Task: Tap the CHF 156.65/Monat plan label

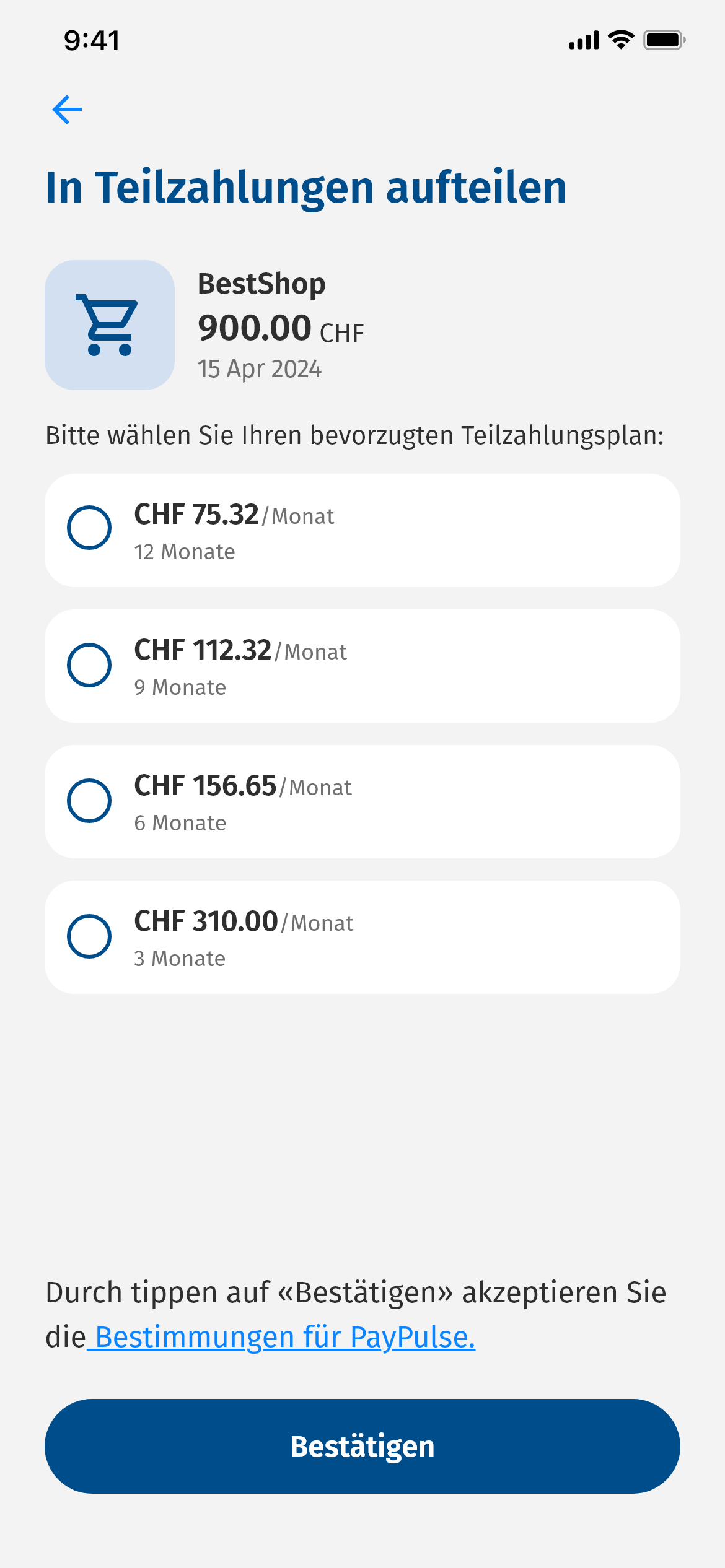Action: tap(243, 786)
